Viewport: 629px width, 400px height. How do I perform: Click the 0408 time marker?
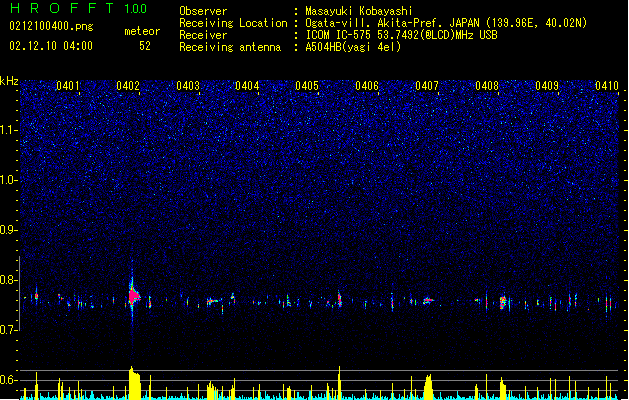click(x=487, y=85)
